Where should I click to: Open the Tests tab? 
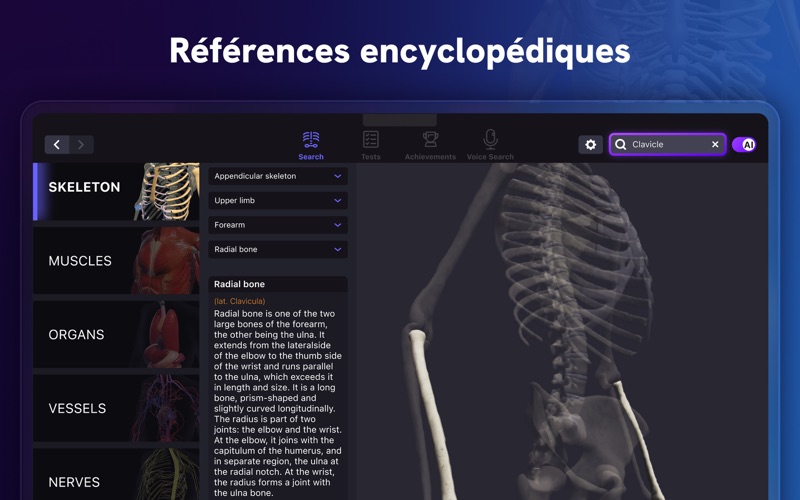click(370, 145)
